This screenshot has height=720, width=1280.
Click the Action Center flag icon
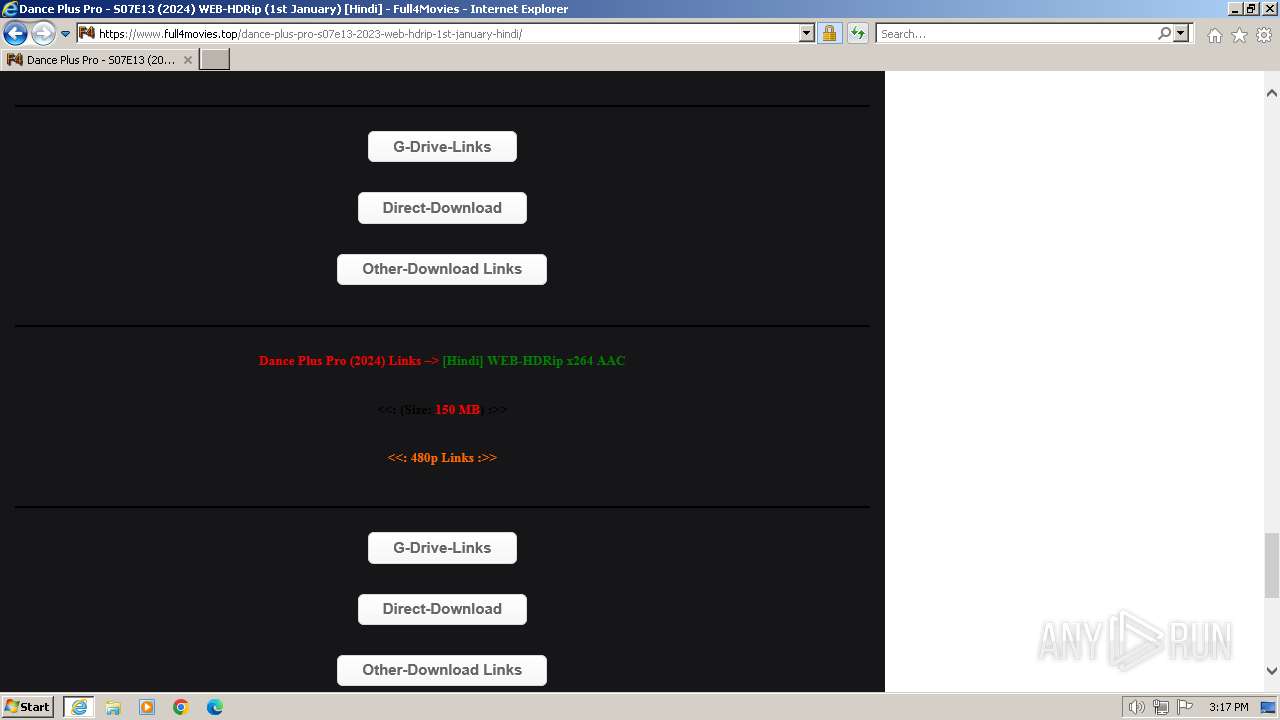tap(1185, 707)
